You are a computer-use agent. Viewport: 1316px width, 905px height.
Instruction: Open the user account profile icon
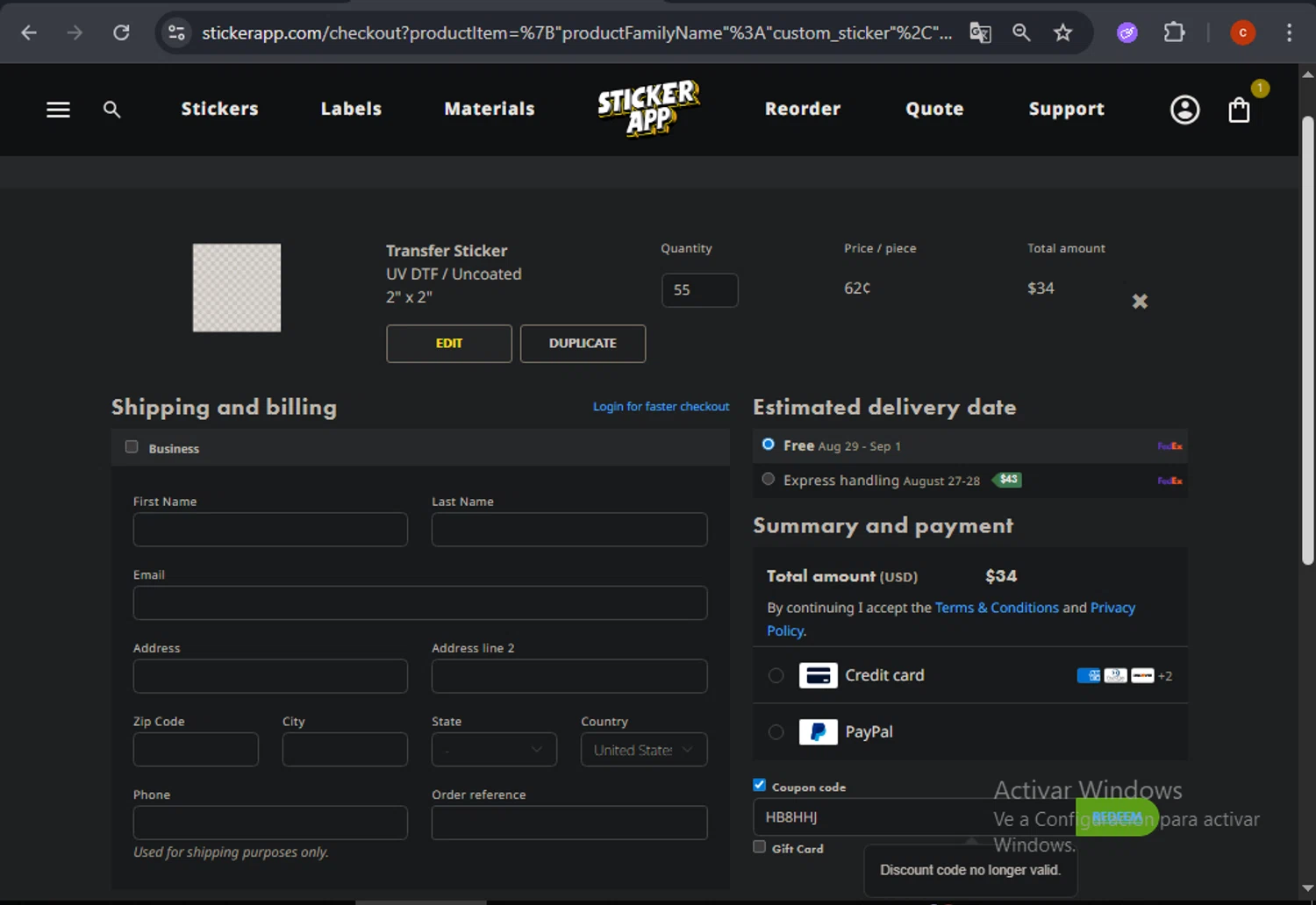(x=1184, y=110)
